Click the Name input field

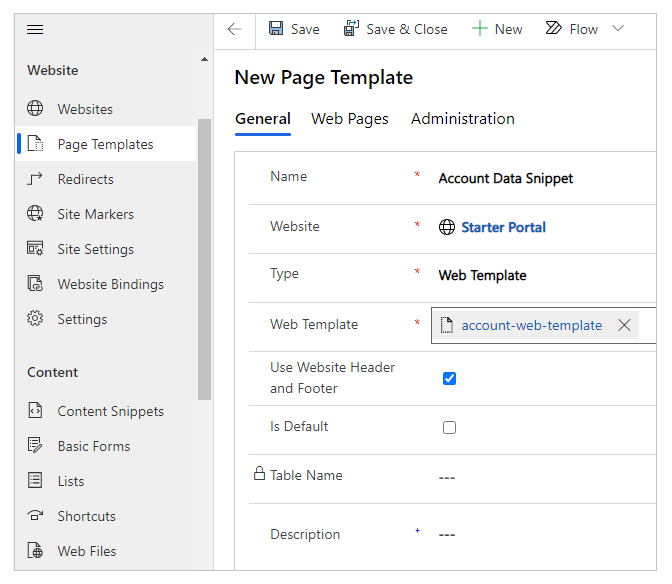540,179
